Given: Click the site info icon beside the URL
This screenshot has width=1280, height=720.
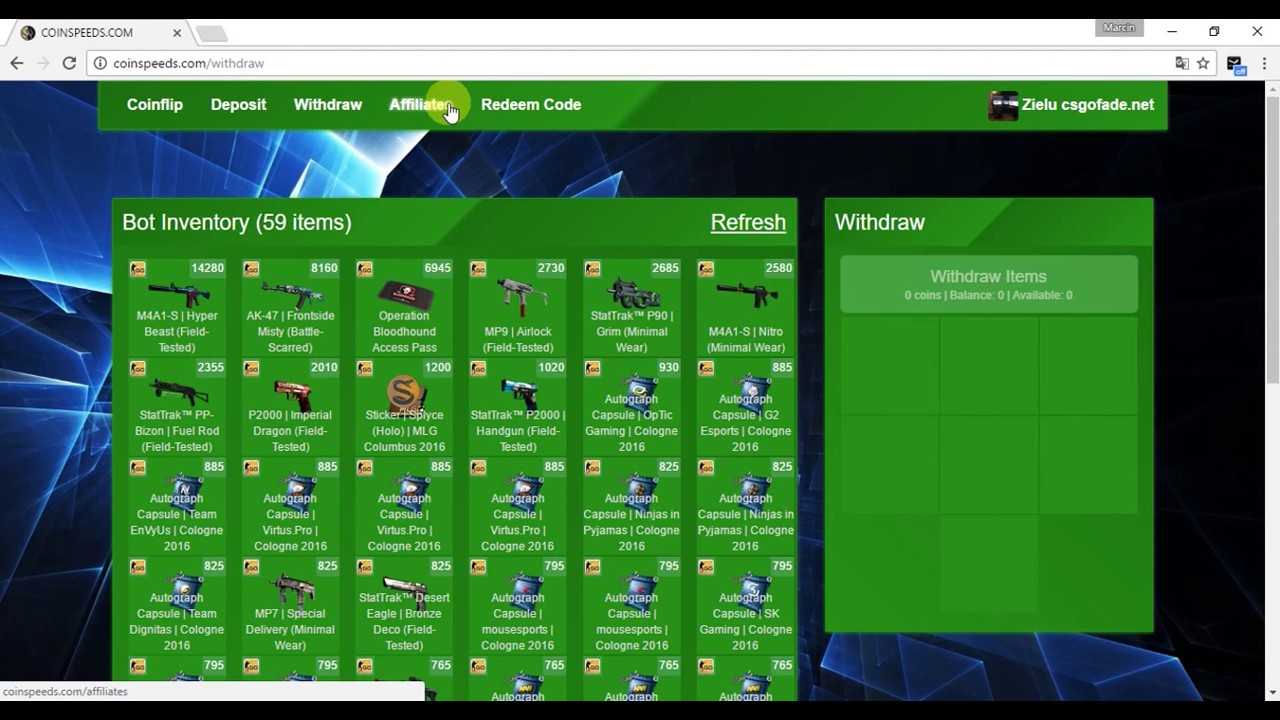Looking at the screenshot, I should coord(100,63).
